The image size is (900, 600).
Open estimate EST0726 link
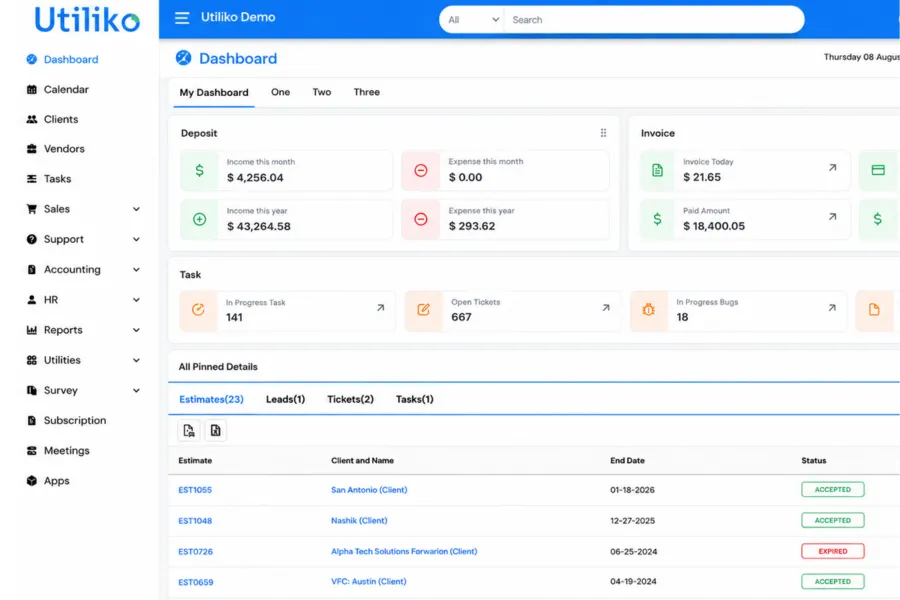point(196,552)
